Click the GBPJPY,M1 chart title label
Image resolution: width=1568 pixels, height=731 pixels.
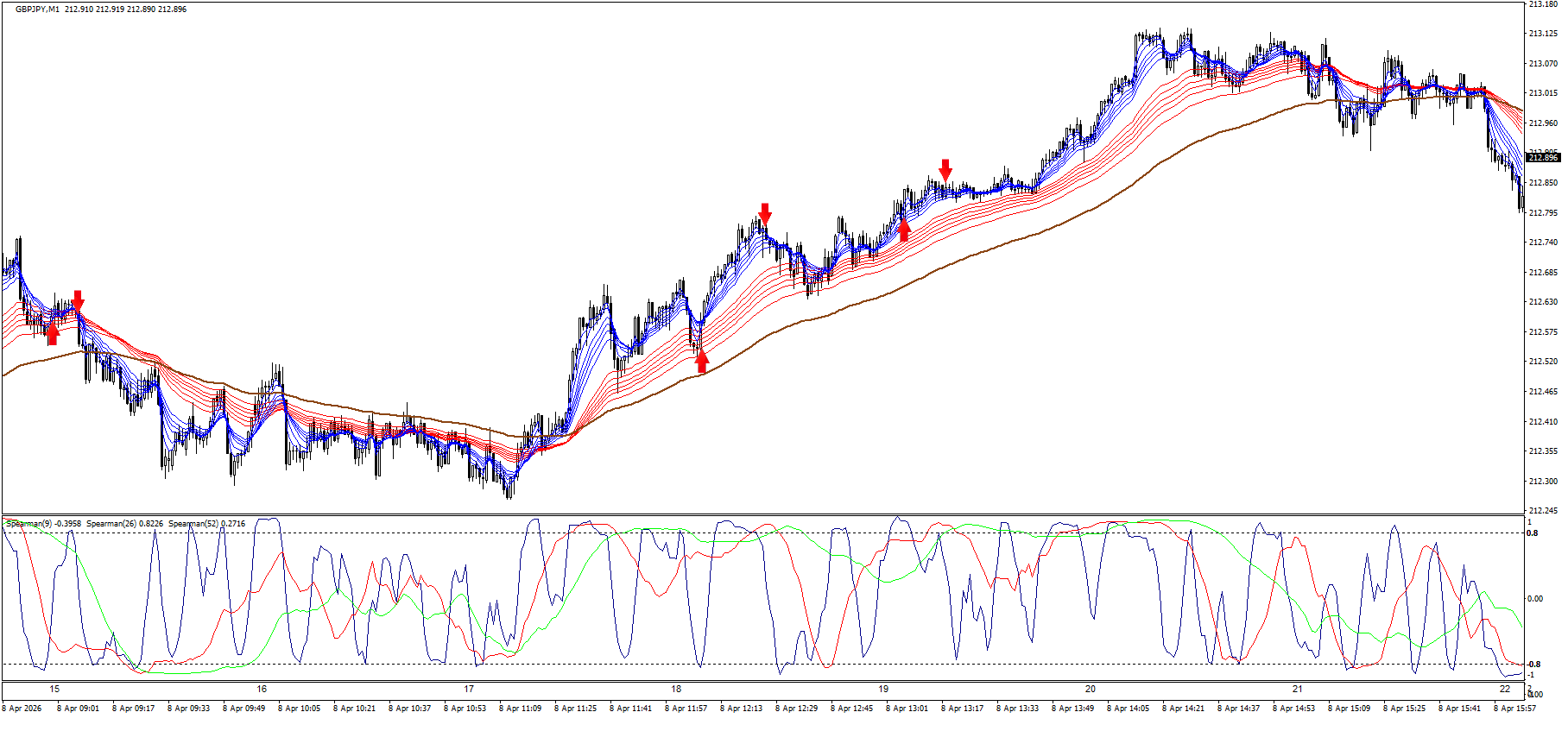(x=37, y=9)
